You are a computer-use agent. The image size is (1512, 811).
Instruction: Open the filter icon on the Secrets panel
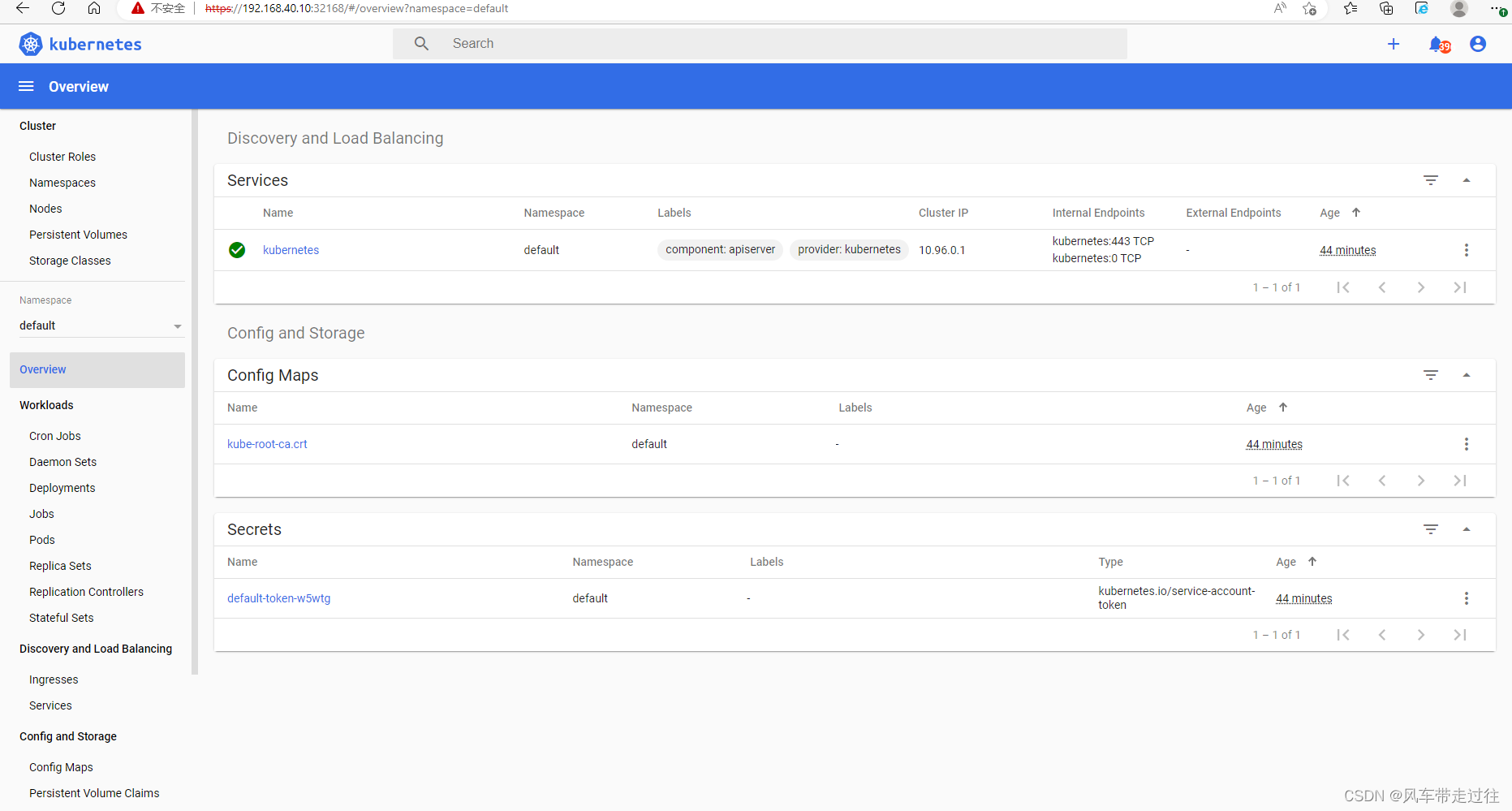(1430, 529)
